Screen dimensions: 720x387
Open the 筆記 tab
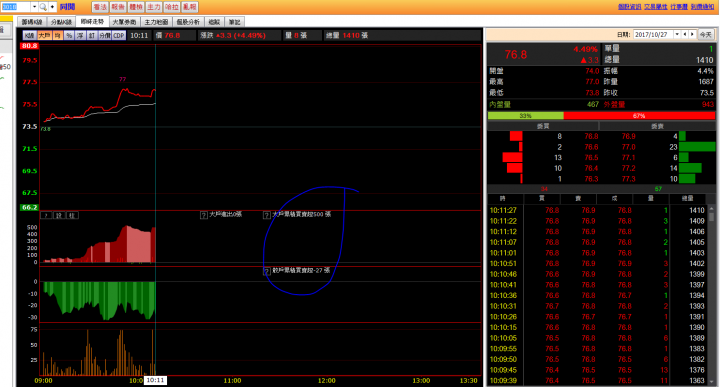click(235, 22)
